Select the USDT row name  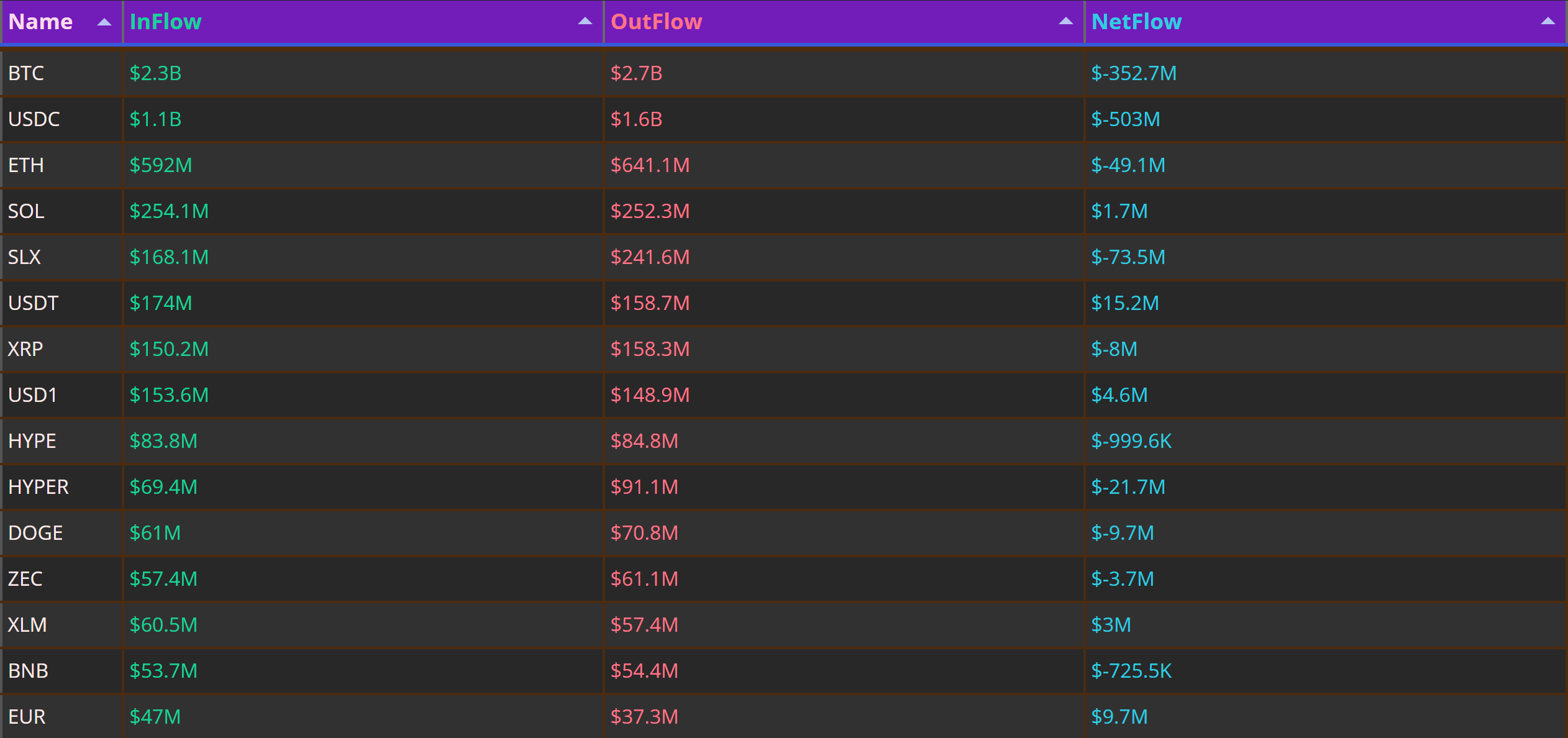[x=34, y=303]
